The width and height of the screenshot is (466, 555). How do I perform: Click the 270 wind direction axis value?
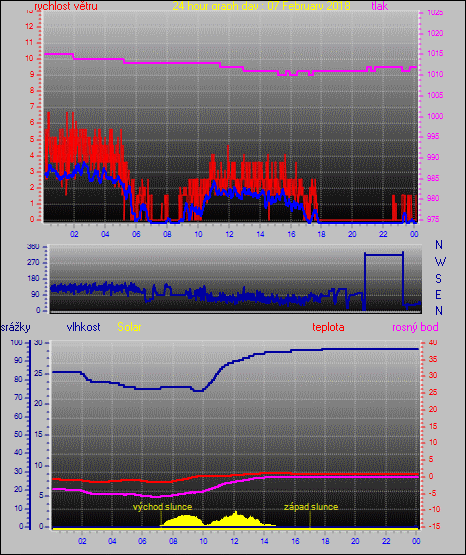(x=33, y=263)
